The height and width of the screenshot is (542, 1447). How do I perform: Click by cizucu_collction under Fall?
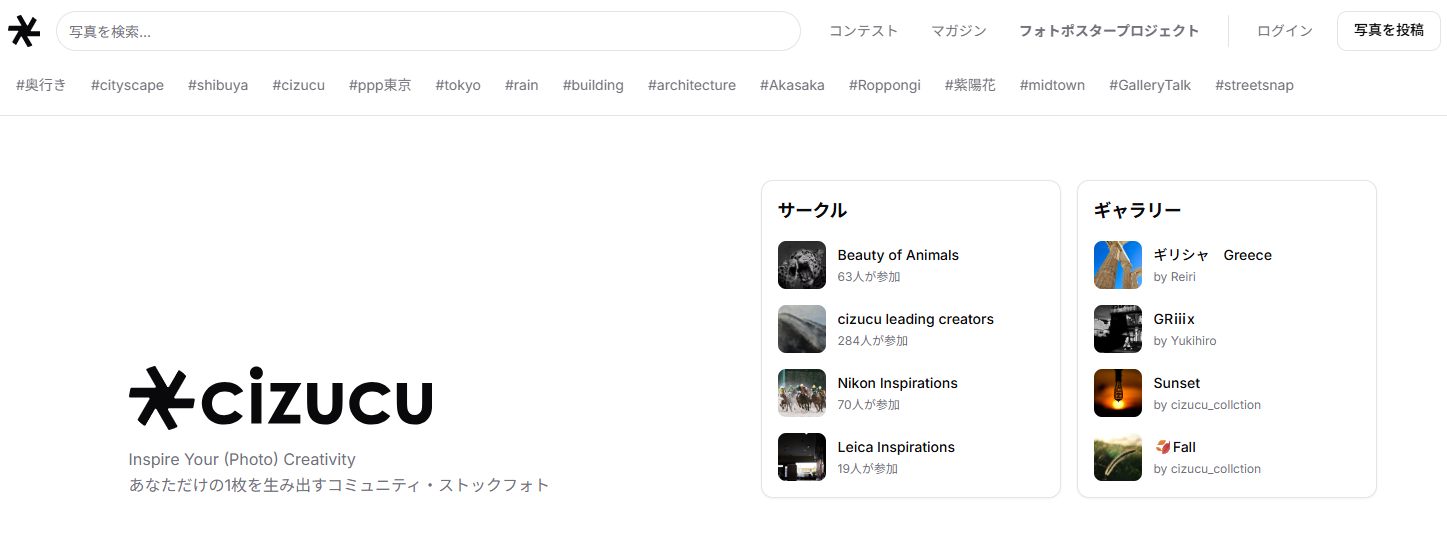[1207, 469]
